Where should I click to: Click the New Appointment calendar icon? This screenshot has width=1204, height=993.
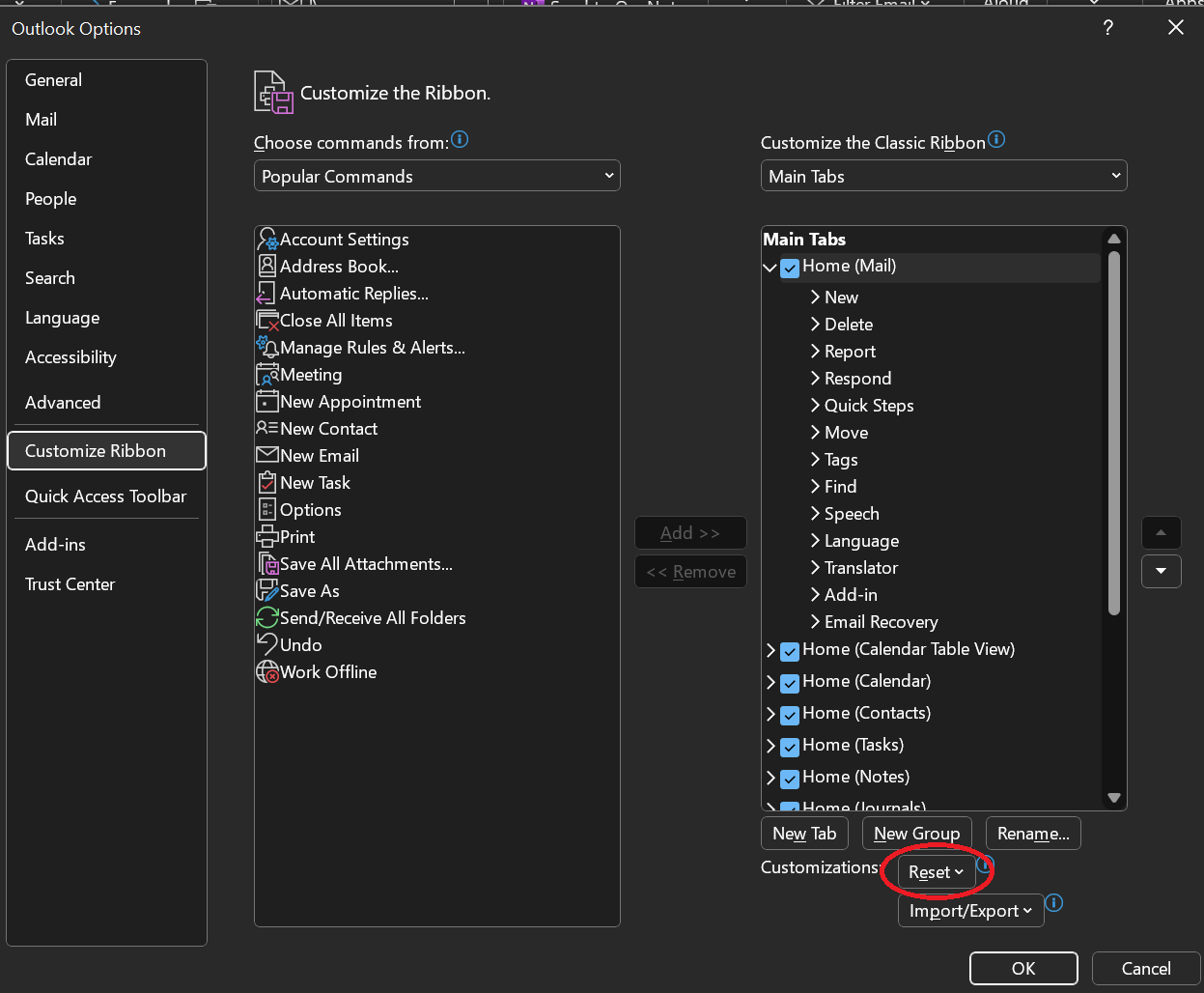point(267,402)
